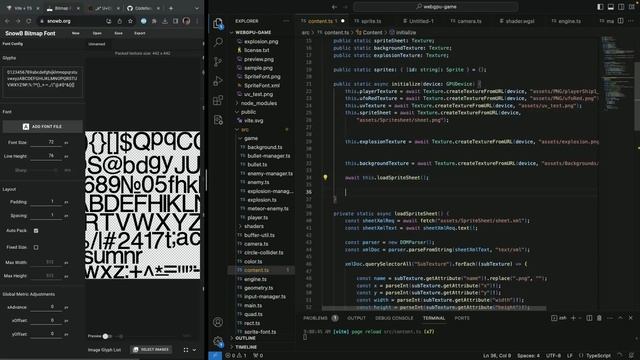The width and height of the screenshot is (640, 360).
Task: Open the PROBLEMS panel tab
Action: pyautogui.click(x=316, y=318)
